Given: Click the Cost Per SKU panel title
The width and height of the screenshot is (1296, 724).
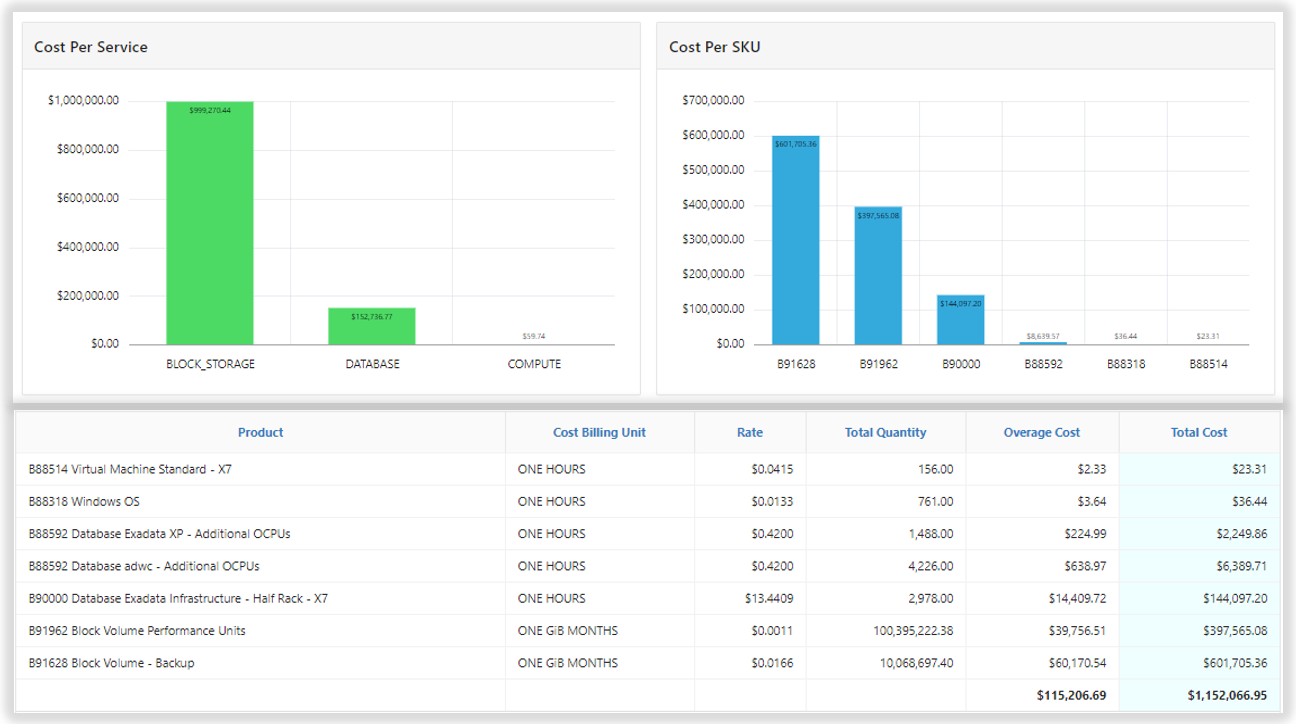Looking at the screenshot, I should point(715,47).
